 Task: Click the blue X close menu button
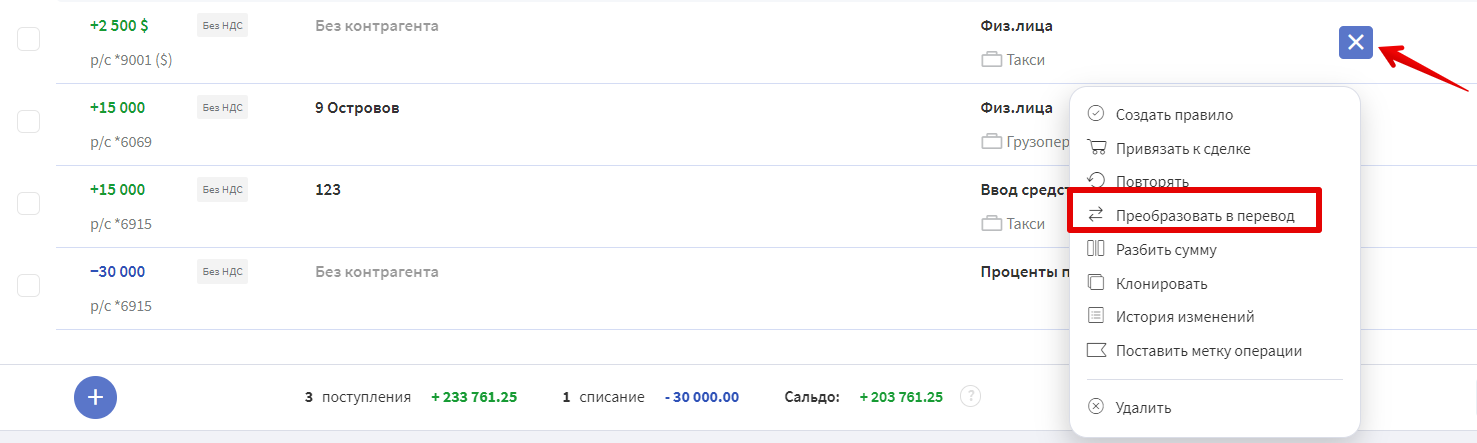[x=1355, y=42]
